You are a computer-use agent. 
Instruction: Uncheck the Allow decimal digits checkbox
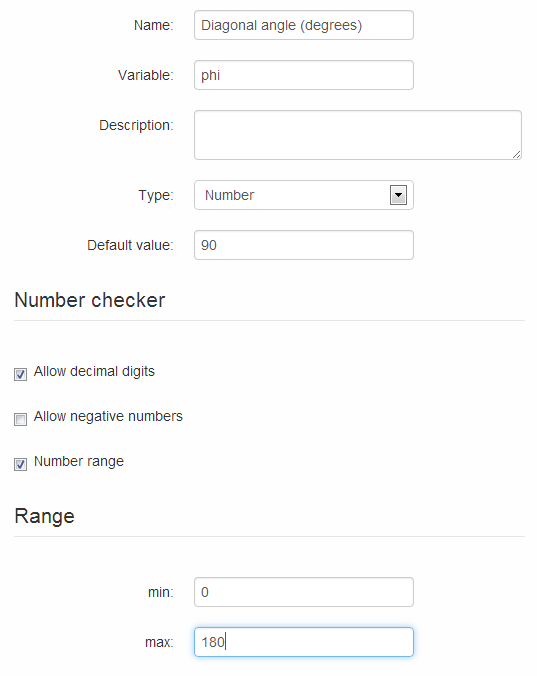[20, 374]
